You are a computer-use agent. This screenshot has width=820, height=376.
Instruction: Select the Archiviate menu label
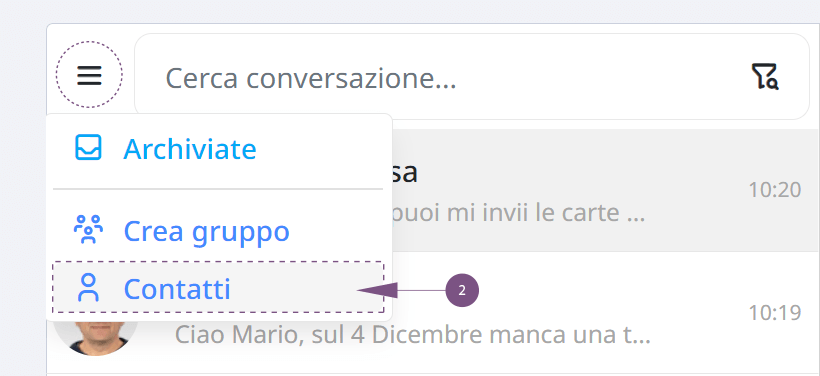(x=190, y=149)
